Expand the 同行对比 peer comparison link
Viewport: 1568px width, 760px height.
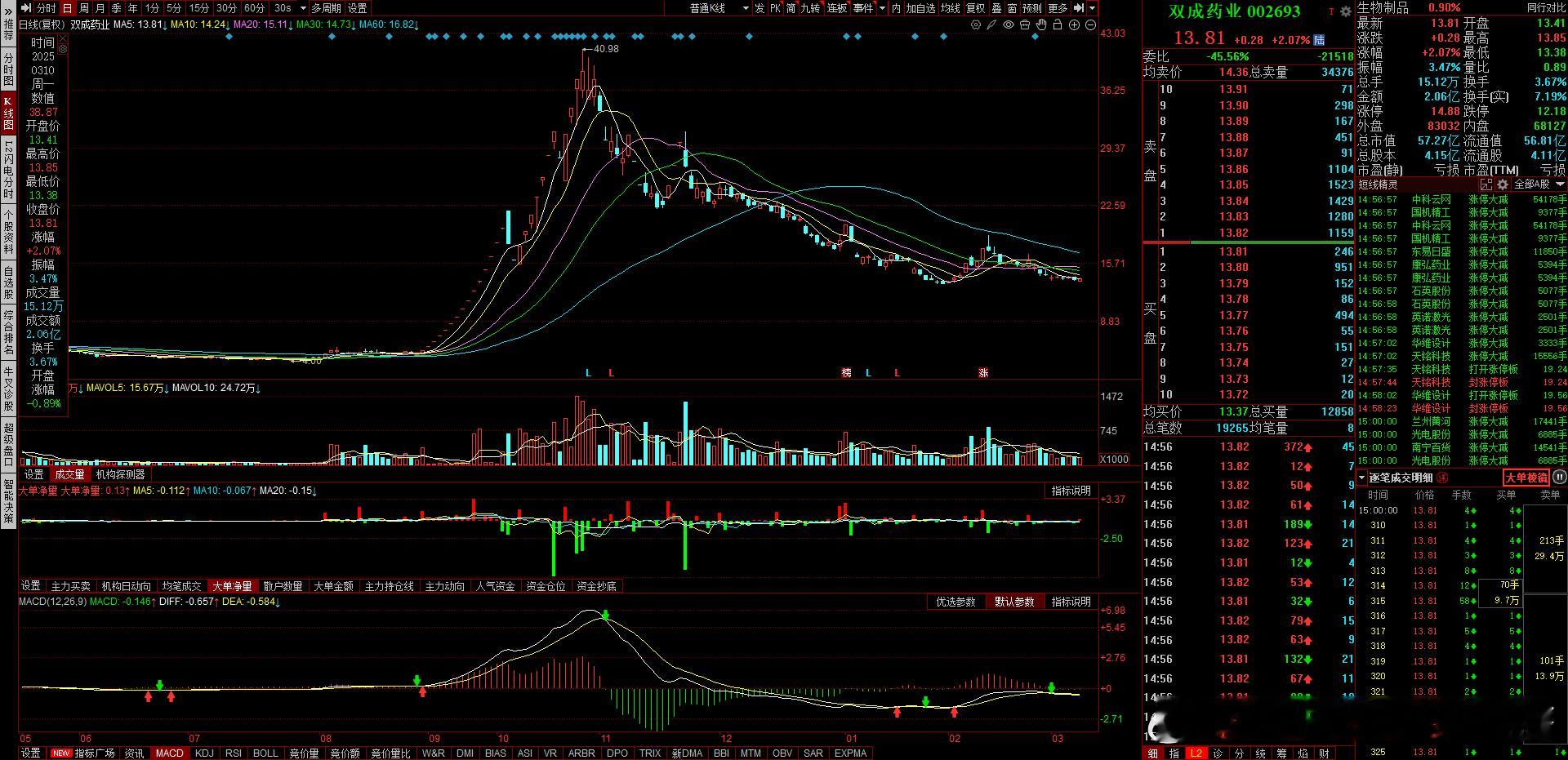pos(1546,7)
